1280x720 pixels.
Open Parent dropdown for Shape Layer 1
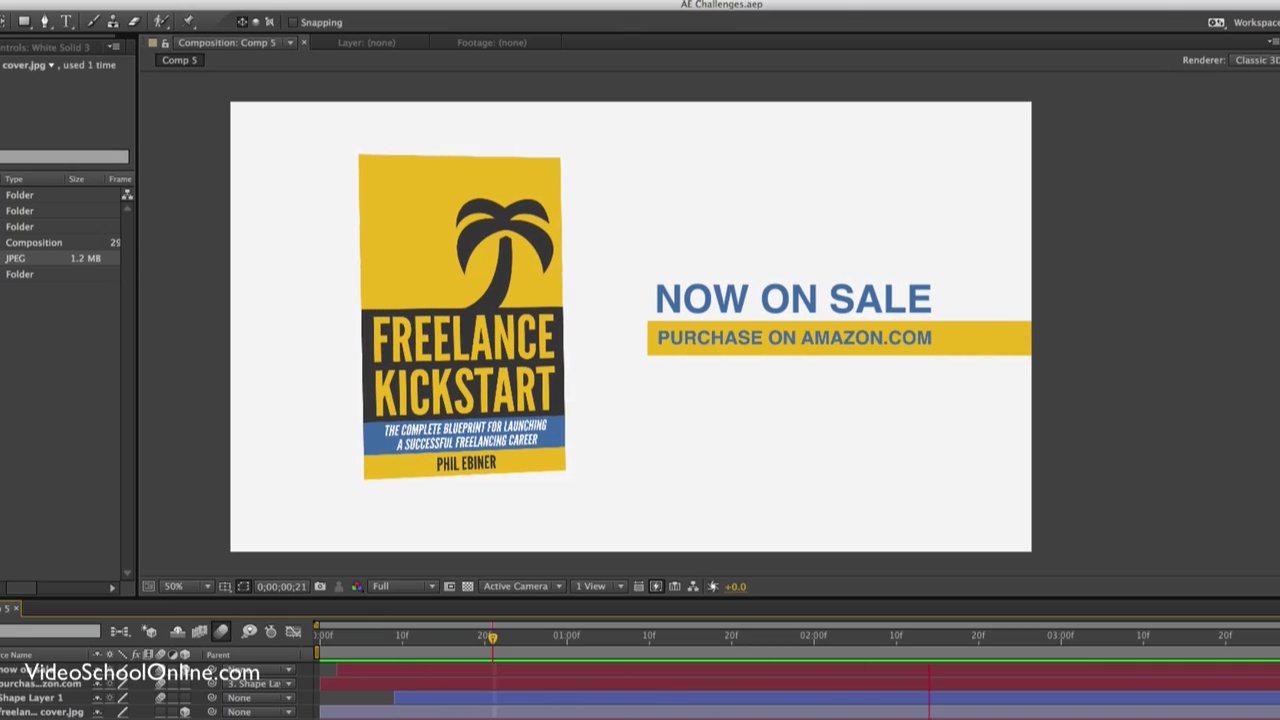(x=258, y=698)
